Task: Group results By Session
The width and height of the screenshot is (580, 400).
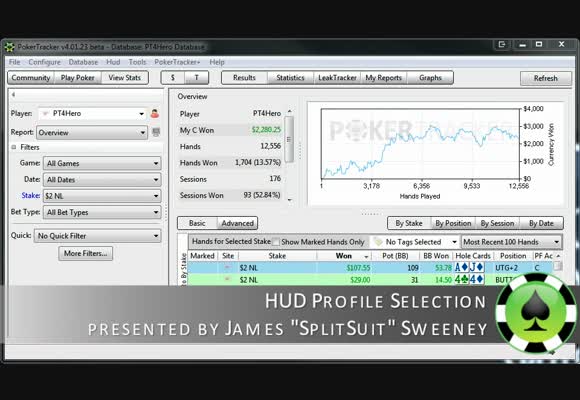Action: point(497,223)
